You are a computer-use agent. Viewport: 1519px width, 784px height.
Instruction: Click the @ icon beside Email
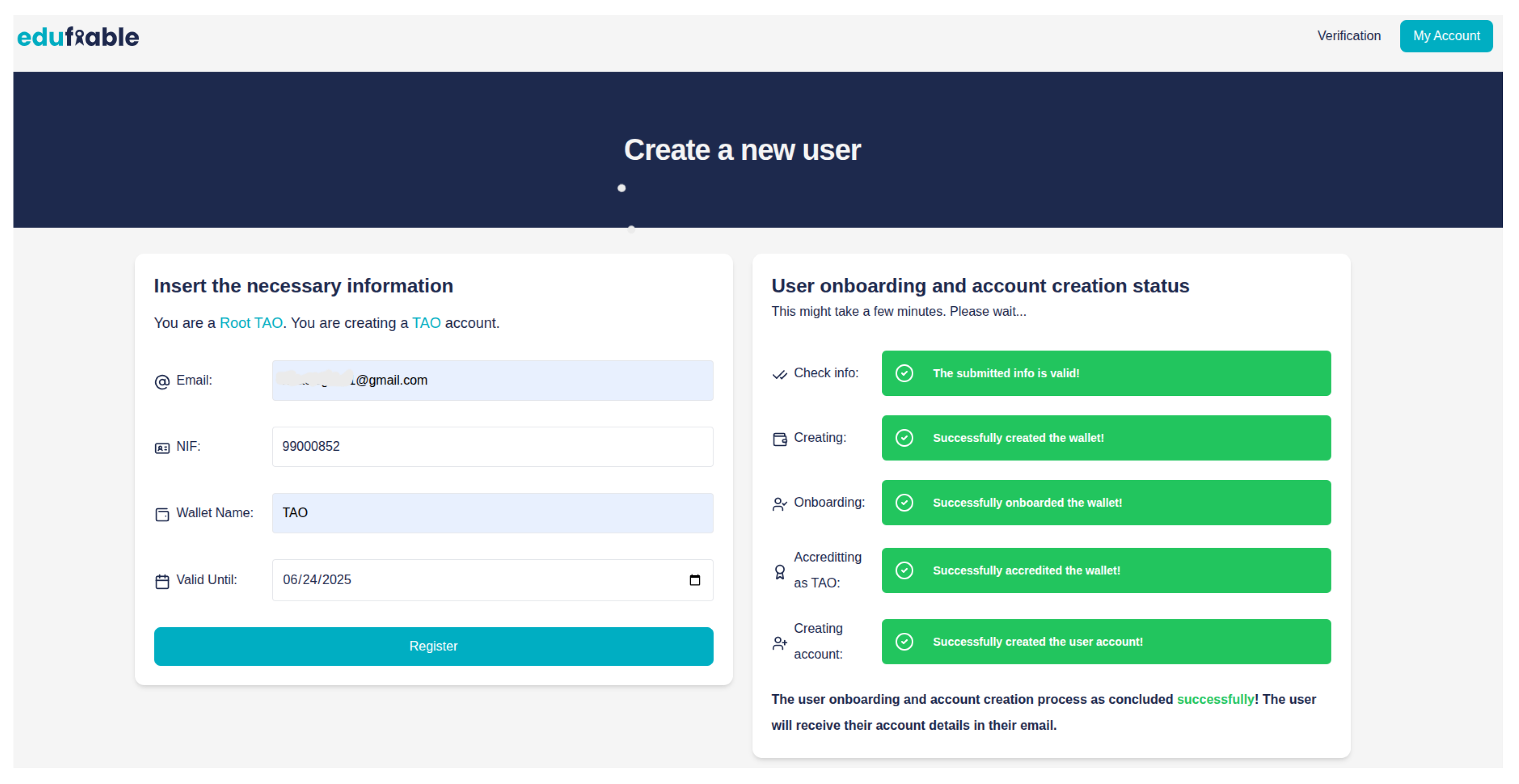162,381
